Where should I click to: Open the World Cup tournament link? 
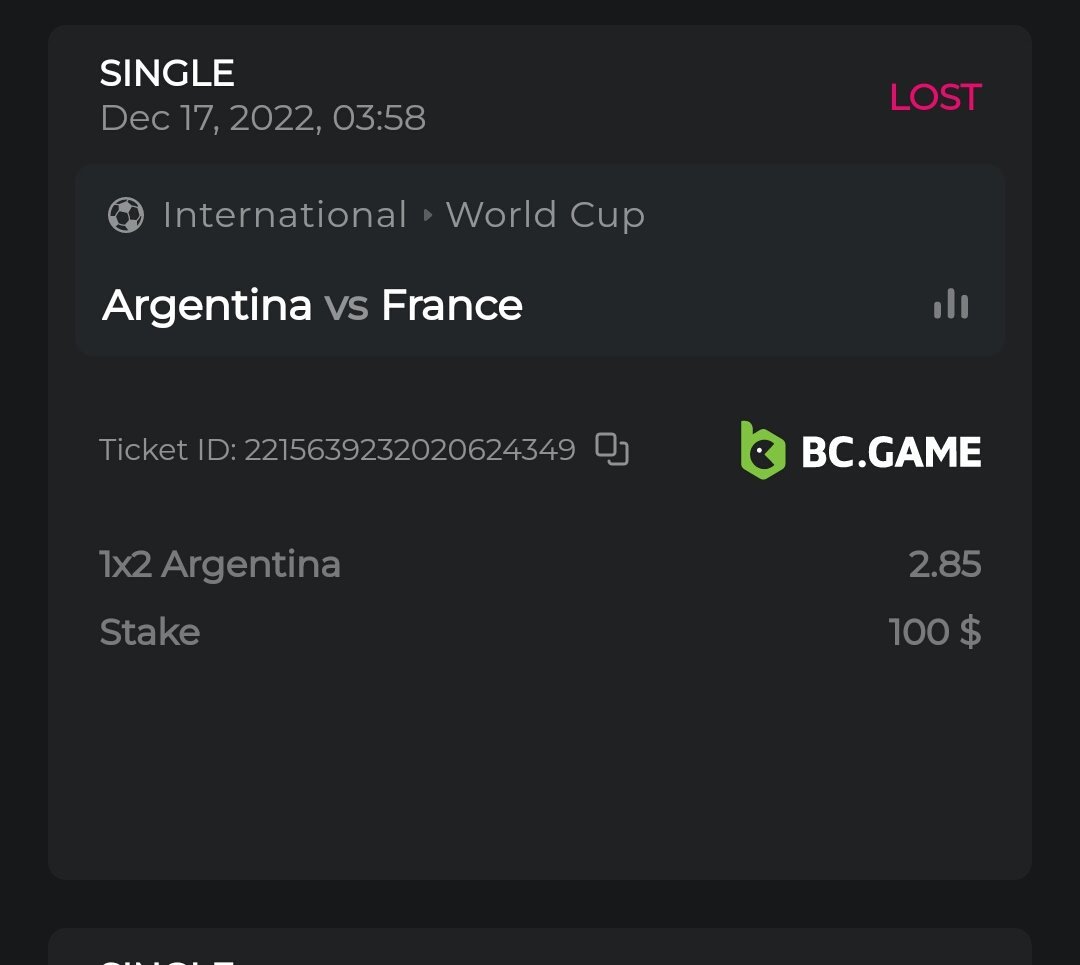click(545, 215)
